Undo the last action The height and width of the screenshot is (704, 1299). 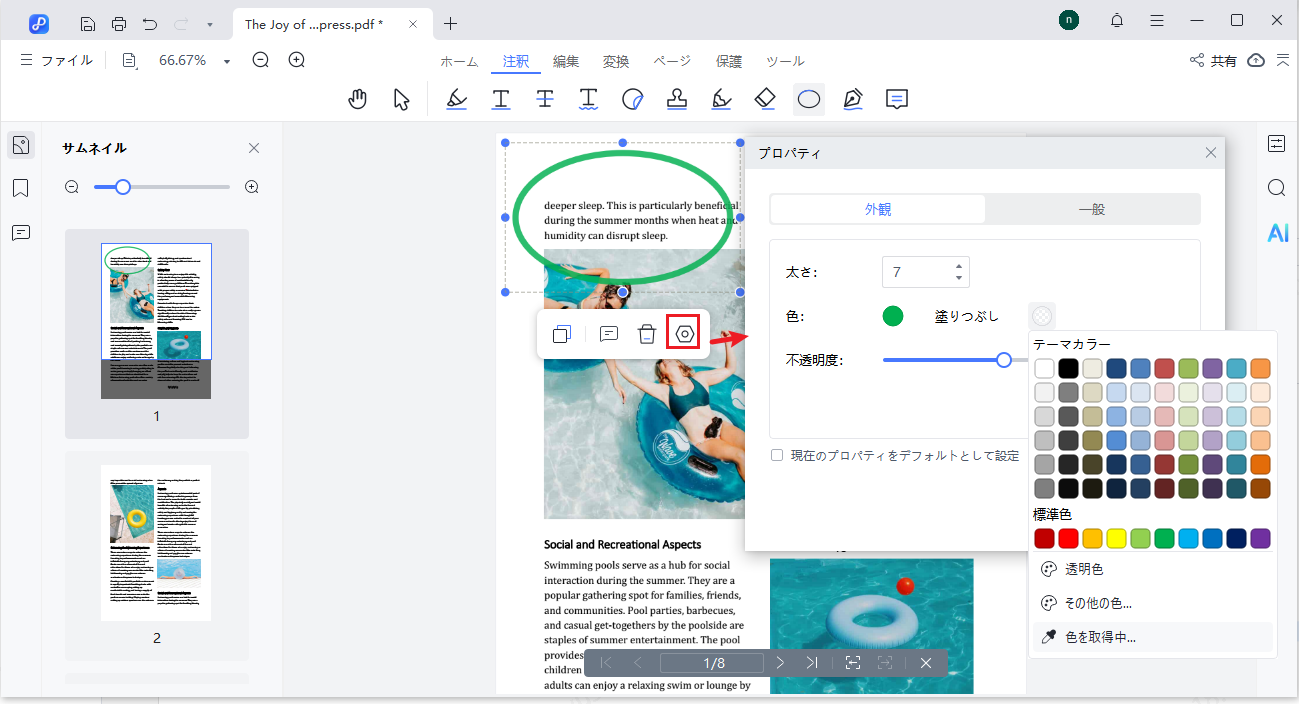click(x=150, y=23)
